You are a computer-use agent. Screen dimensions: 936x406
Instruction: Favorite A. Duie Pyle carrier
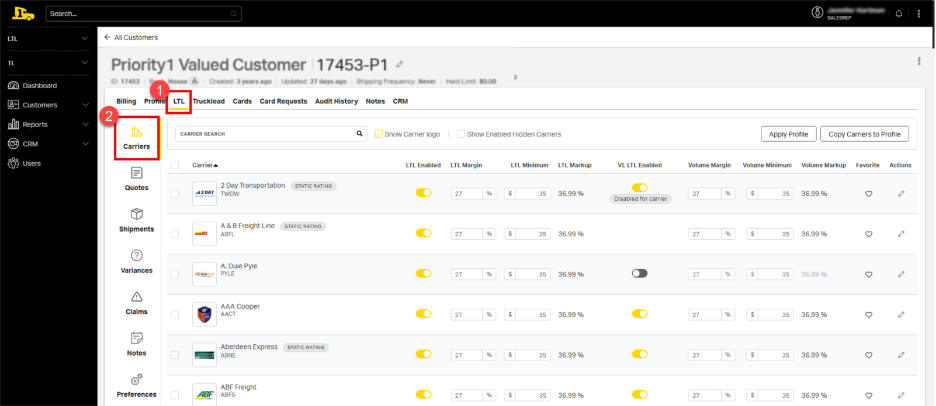(869, 274)
